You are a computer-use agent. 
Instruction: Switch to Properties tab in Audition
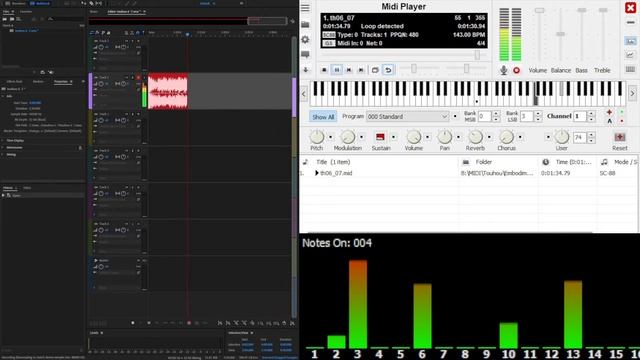click(x=61, y=82)
